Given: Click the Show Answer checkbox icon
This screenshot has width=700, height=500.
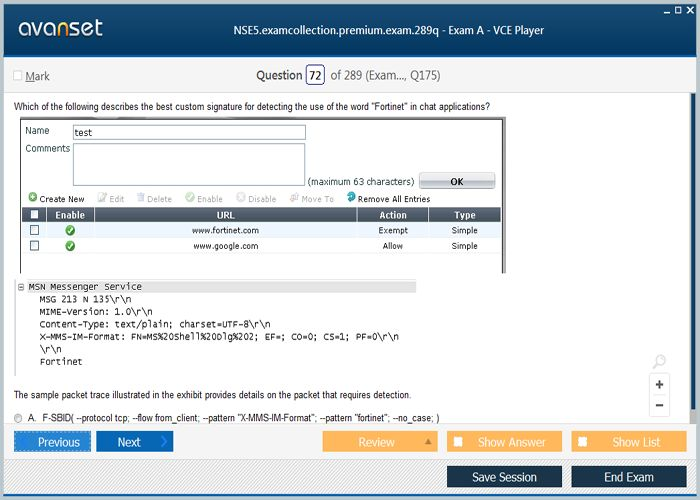Looking at the screenshot, I should (458, 442).
